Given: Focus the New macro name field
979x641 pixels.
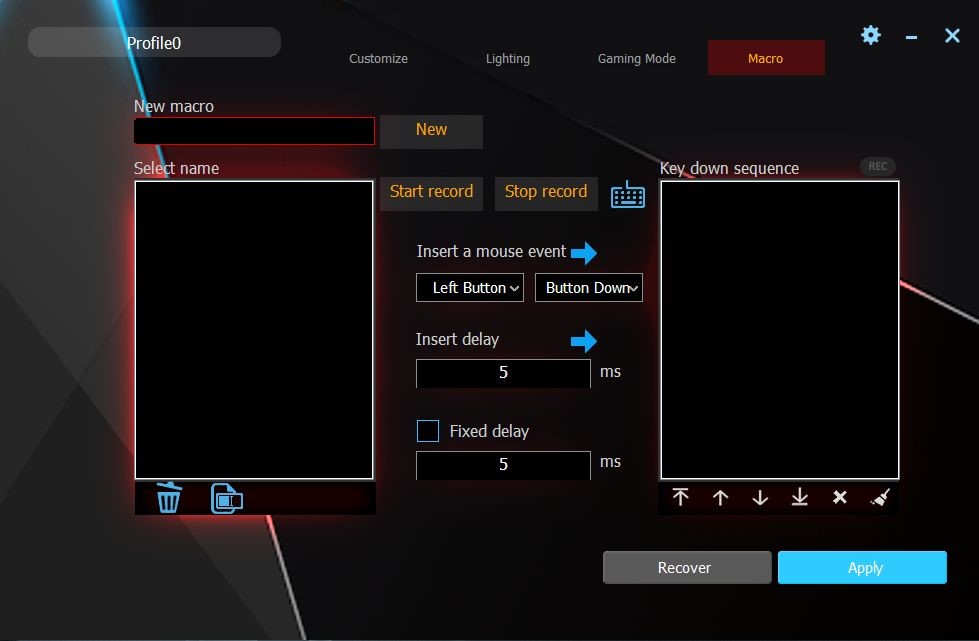Looking at the screenshot, I should [254, 131].
